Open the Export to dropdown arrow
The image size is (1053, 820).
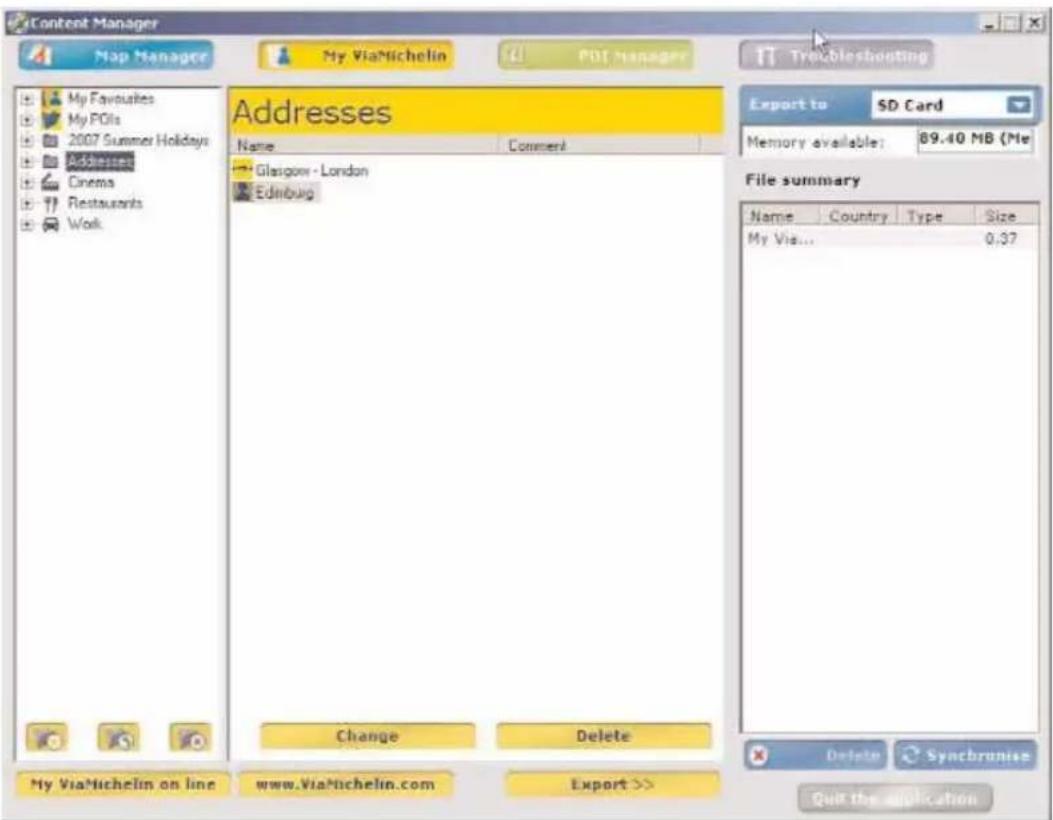point(1018,105)
